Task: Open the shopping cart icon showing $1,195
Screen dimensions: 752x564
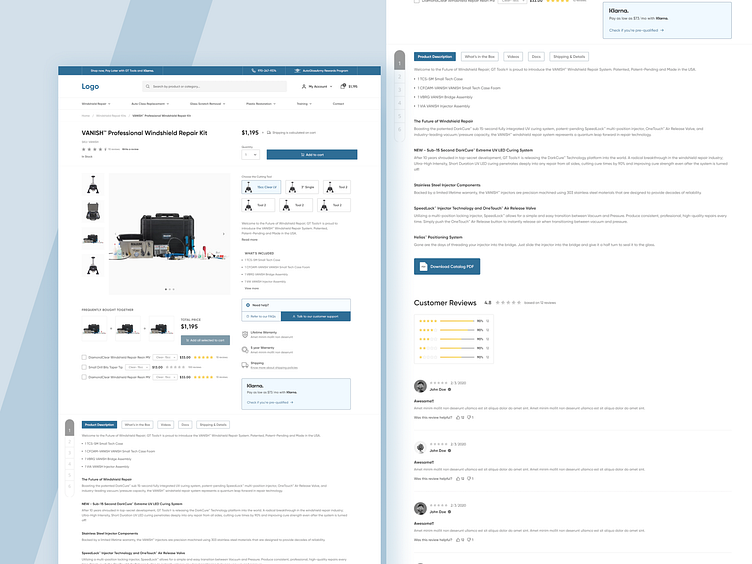Action: [x=343, y=86]
